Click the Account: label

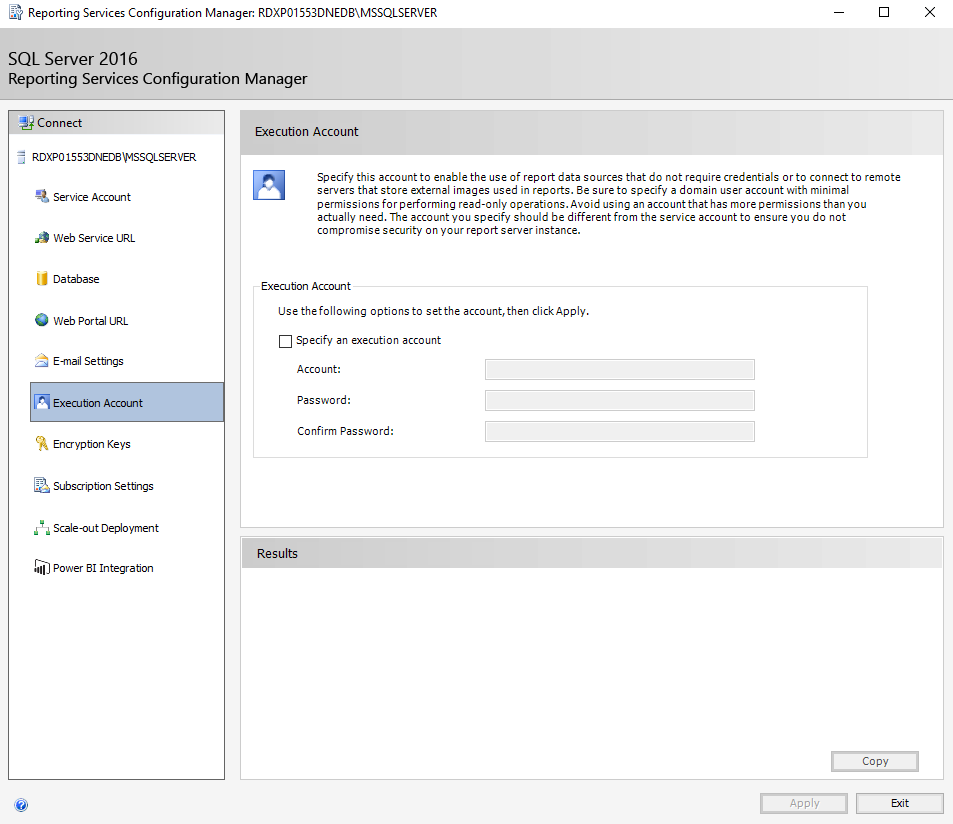(318, 369)
